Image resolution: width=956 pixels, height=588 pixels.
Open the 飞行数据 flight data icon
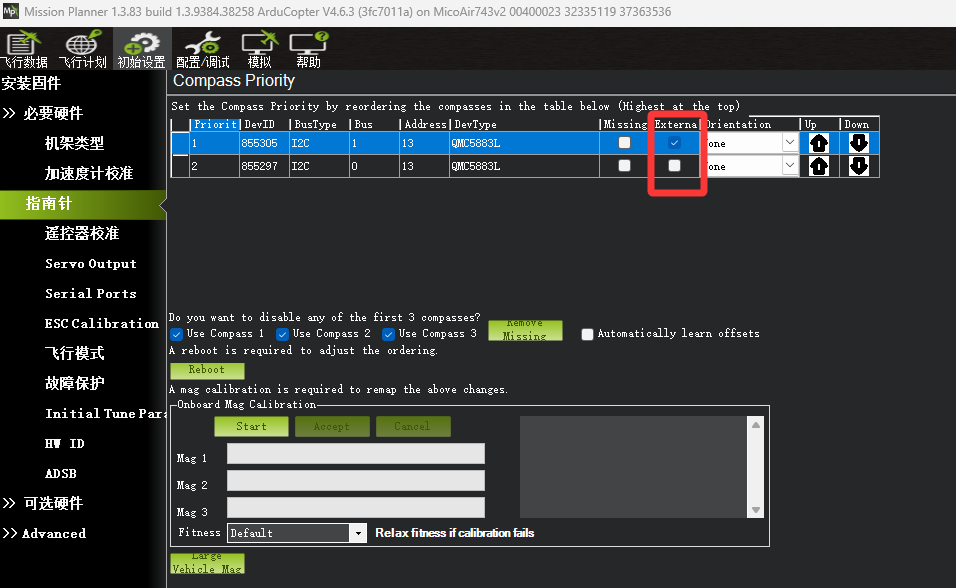pos(24,48)
